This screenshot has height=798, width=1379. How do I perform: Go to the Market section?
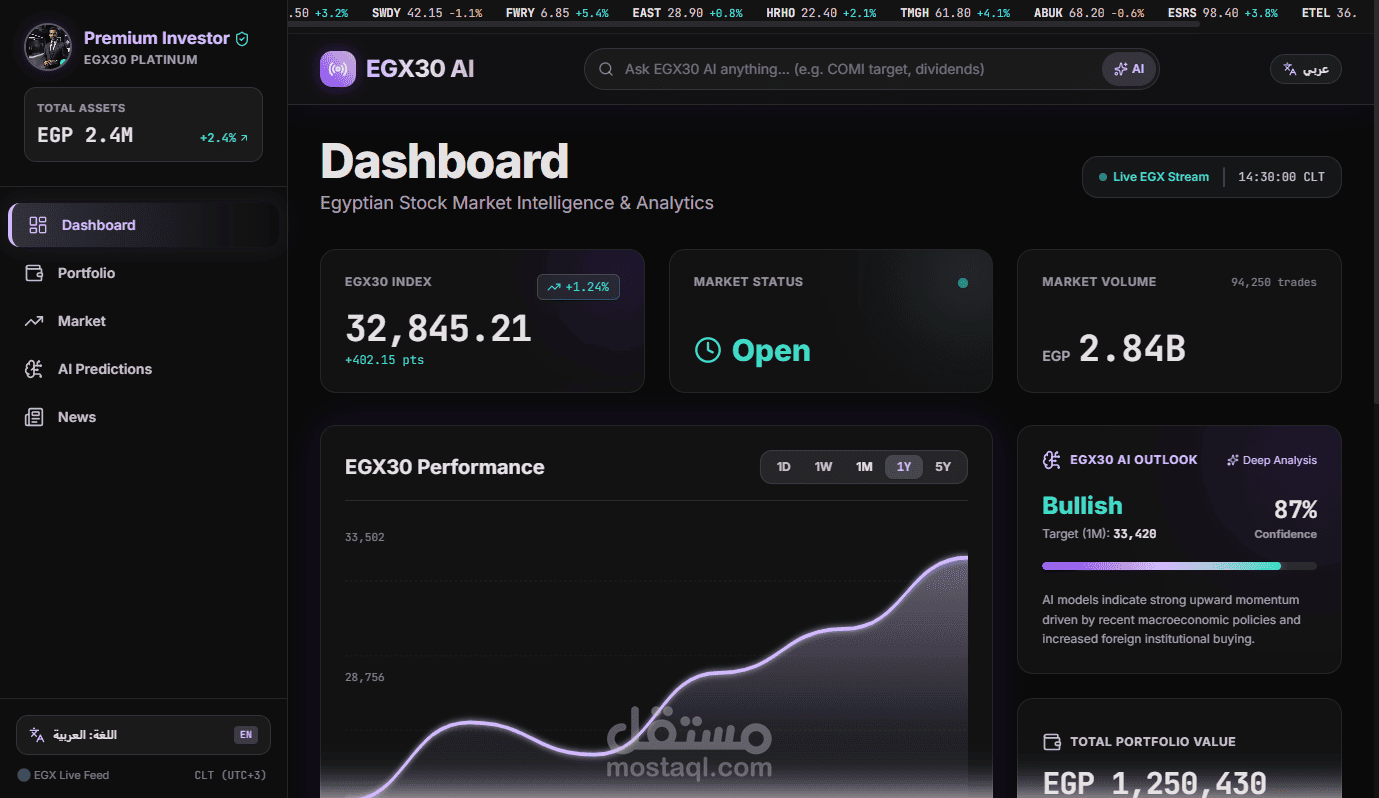pyautogui.click(x=144, y=321)
